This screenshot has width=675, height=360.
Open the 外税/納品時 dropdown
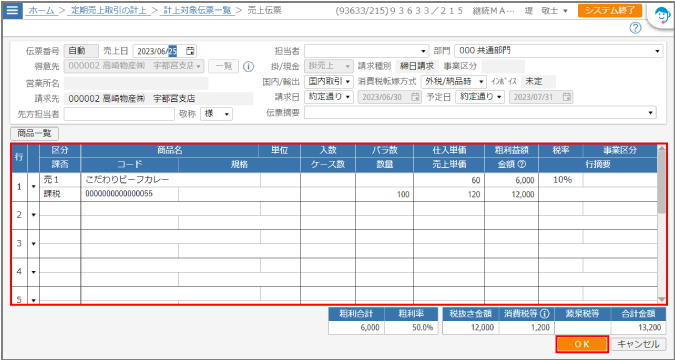[x=453, y=81]
